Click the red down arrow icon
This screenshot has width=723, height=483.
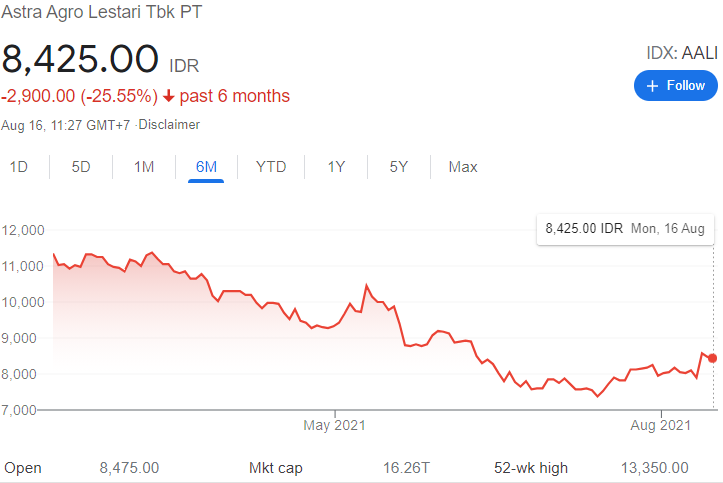pyautogui.click(x=169, y=97)
